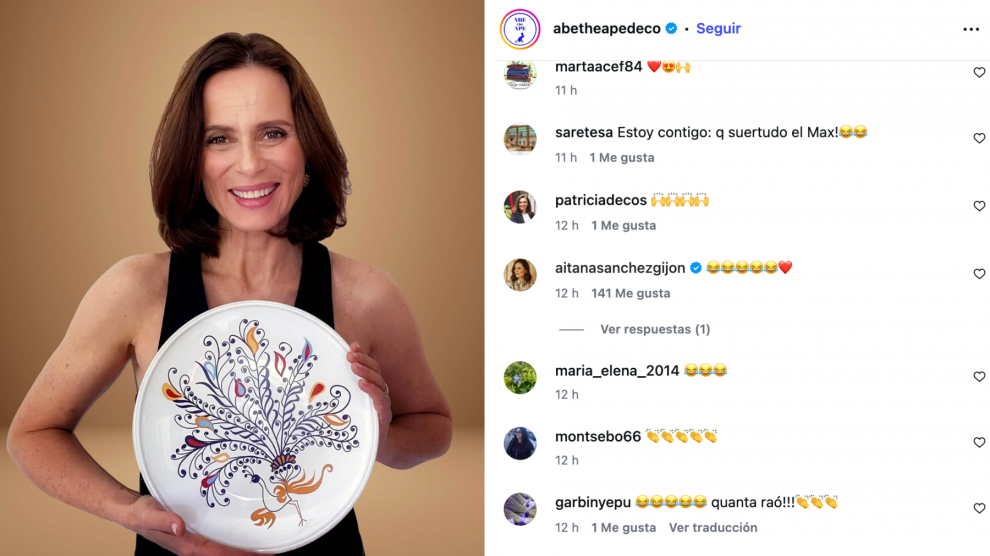The image size is (990, 556).
Task: Open saretesa's avatar thumbnail
Action: tap(520, 139)
